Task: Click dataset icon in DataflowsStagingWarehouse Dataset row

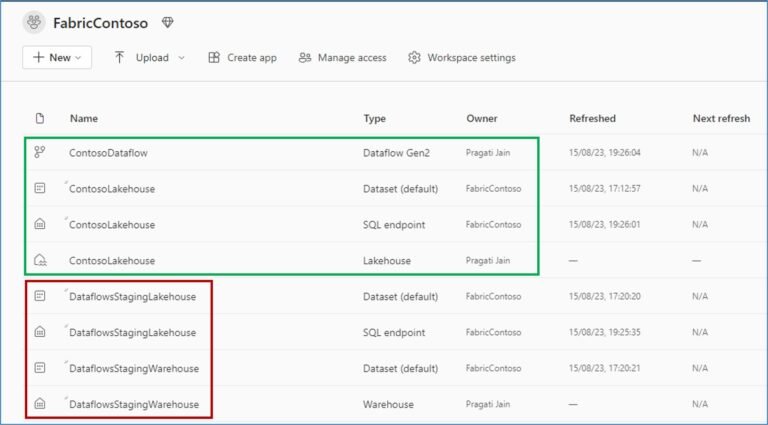Action: [x=40, y=368]
